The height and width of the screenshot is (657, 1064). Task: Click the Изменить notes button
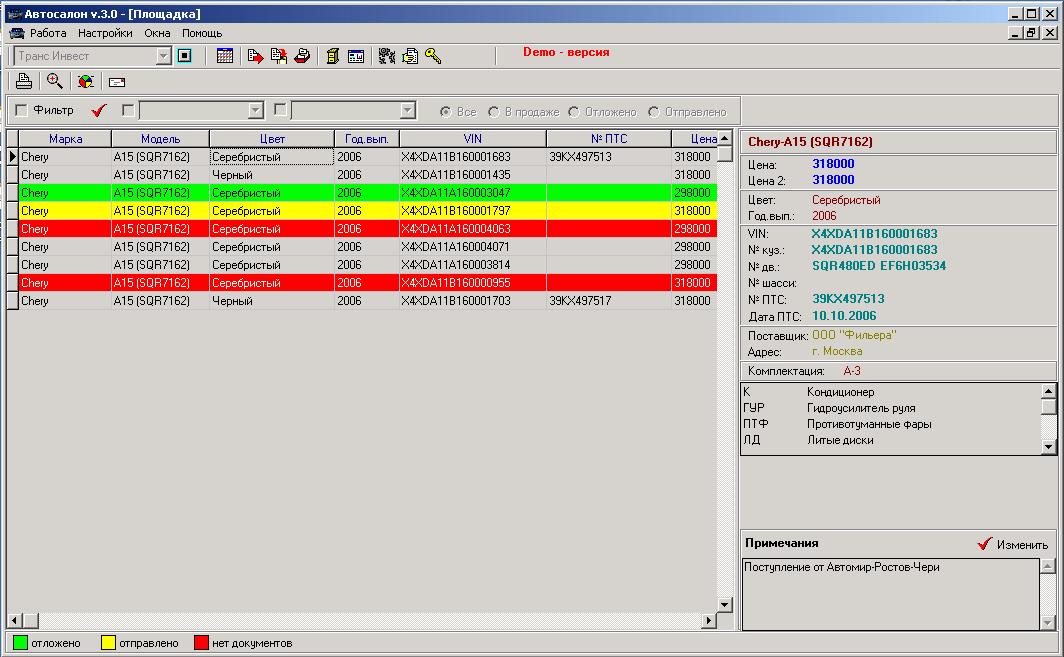pos(1013,544)
